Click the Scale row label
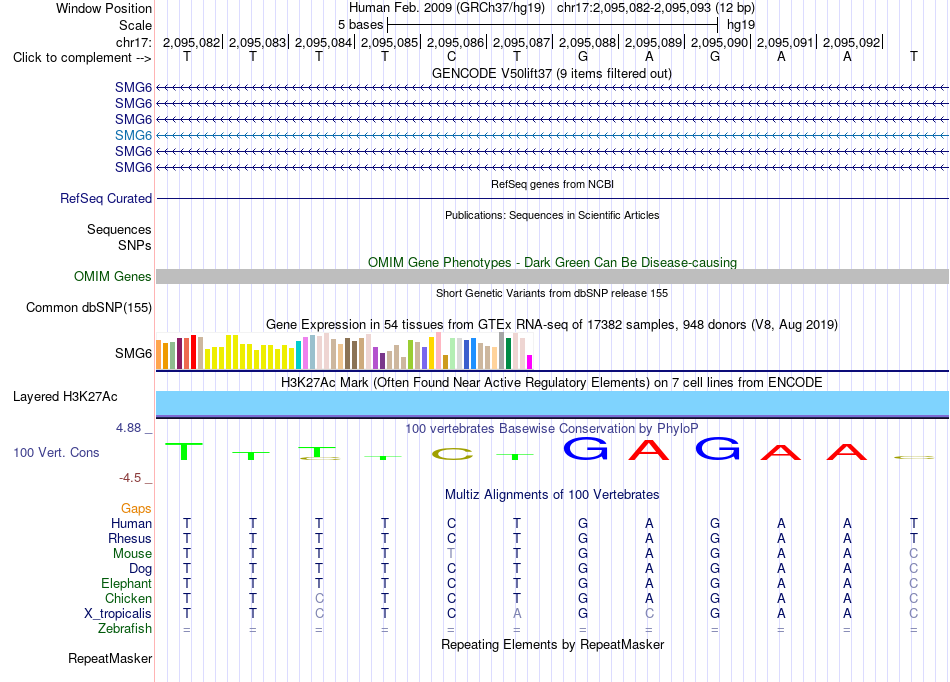Viewport: 950px width, 682px height. click(x=135, y=25)
